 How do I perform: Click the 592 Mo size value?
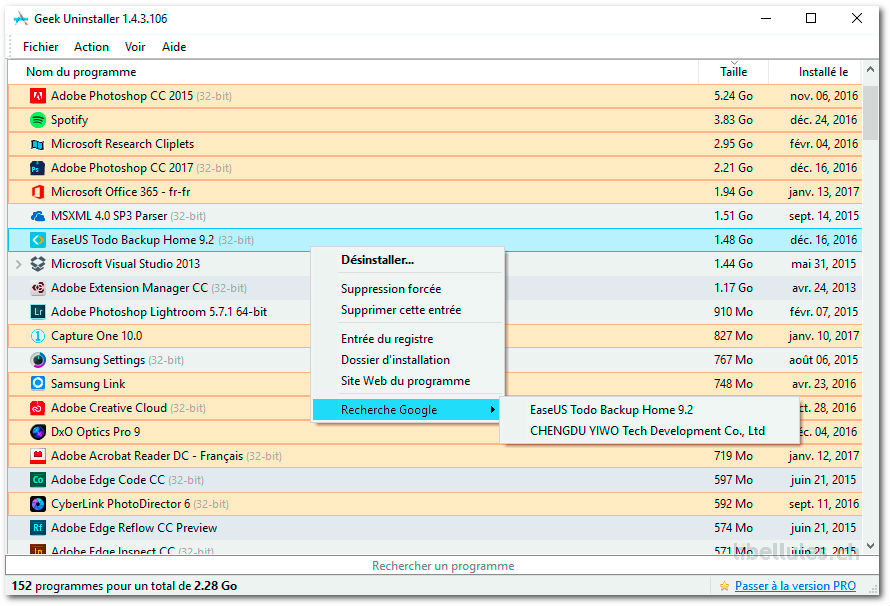tap(733, 504)
